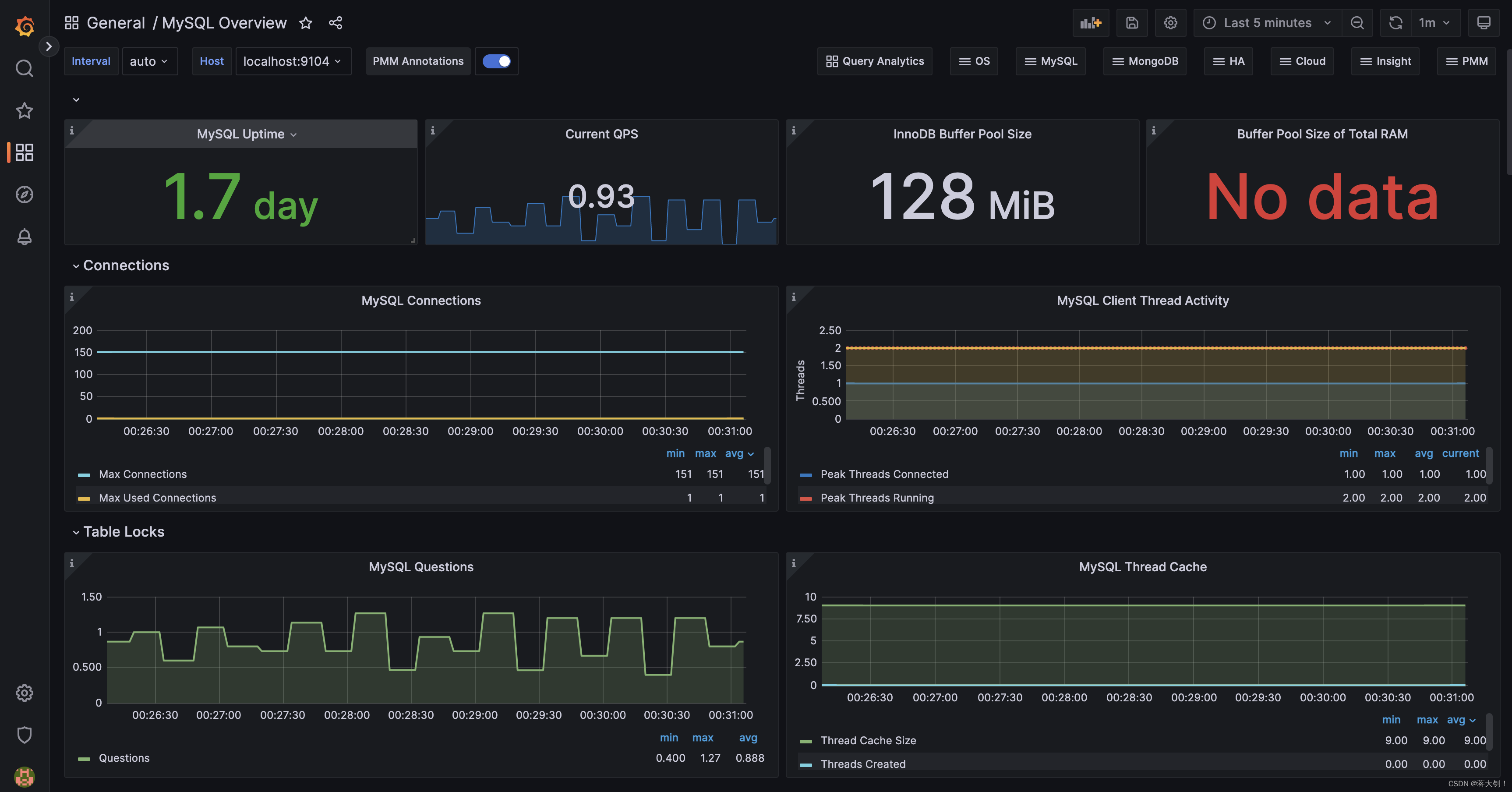Go to the General folder breadcrumb
The image size is (1512, 792).
click(x=116, y=23)
